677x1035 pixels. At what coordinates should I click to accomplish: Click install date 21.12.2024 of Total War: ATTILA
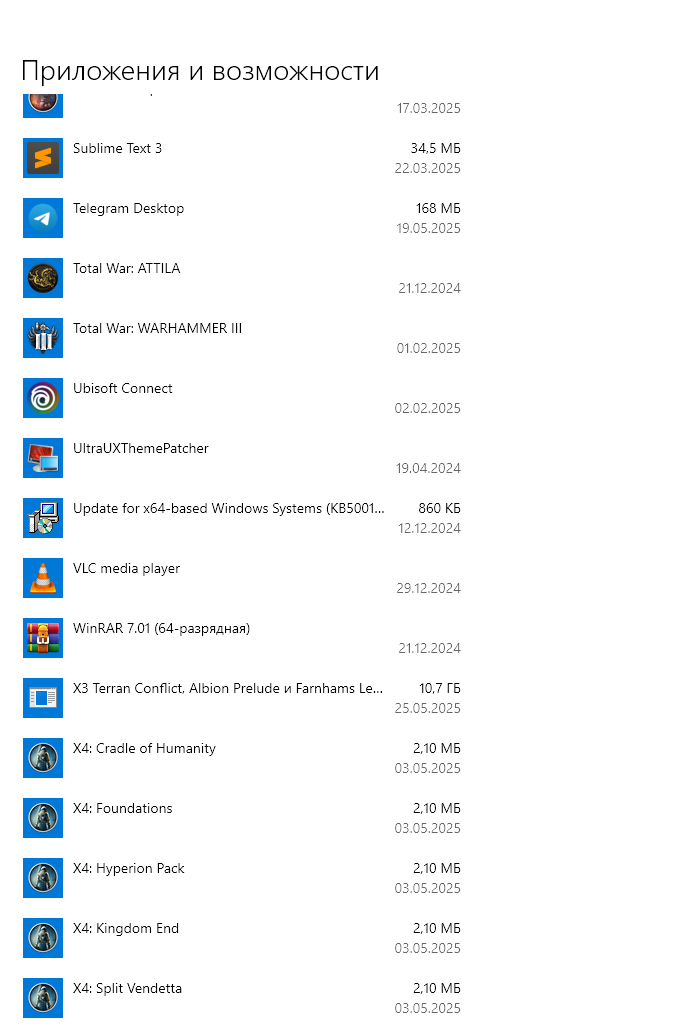pyautogui.click(x=430, y=288)
